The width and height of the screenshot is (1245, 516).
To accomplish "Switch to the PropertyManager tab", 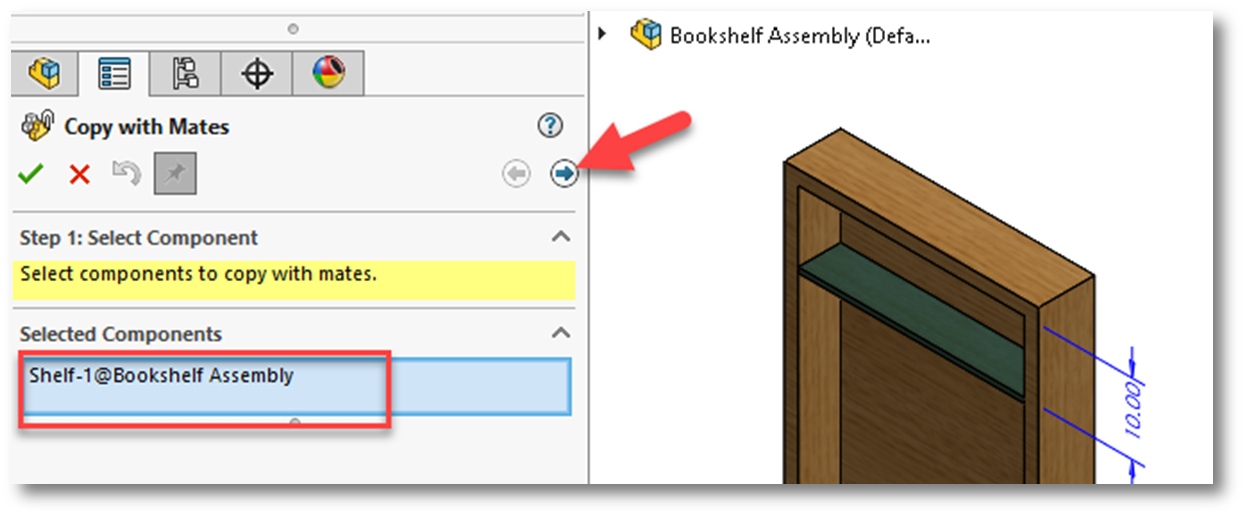I will (113, 73).
